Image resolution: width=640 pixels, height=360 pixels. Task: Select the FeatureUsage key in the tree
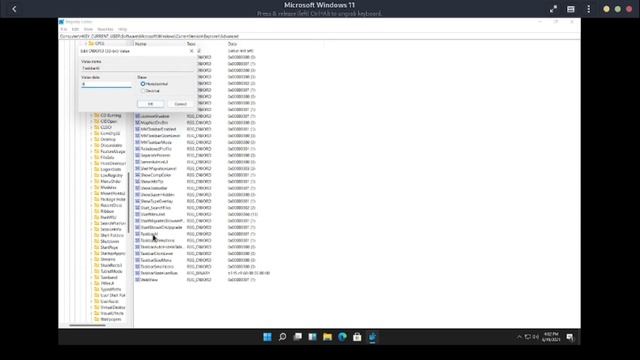(113, 151)
